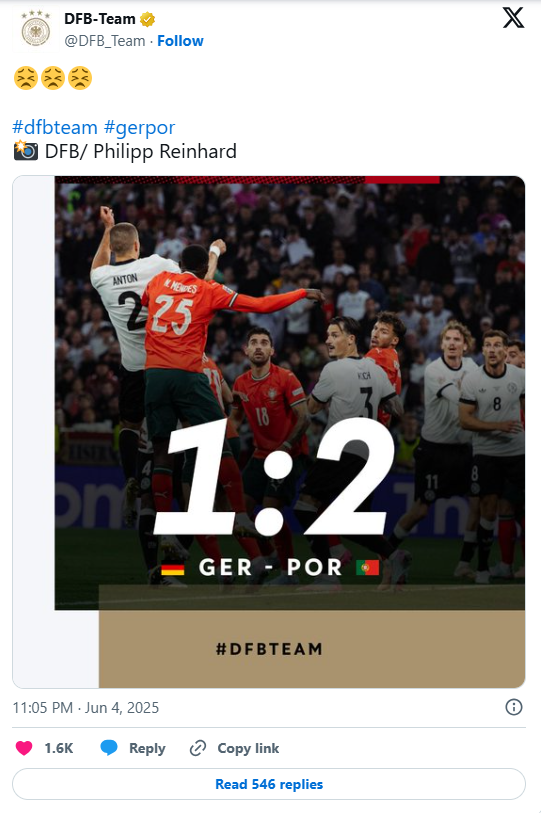This screenshot has height=813, width=541.
Task: Click the DFB-Team display name
Action: (100, 19)
